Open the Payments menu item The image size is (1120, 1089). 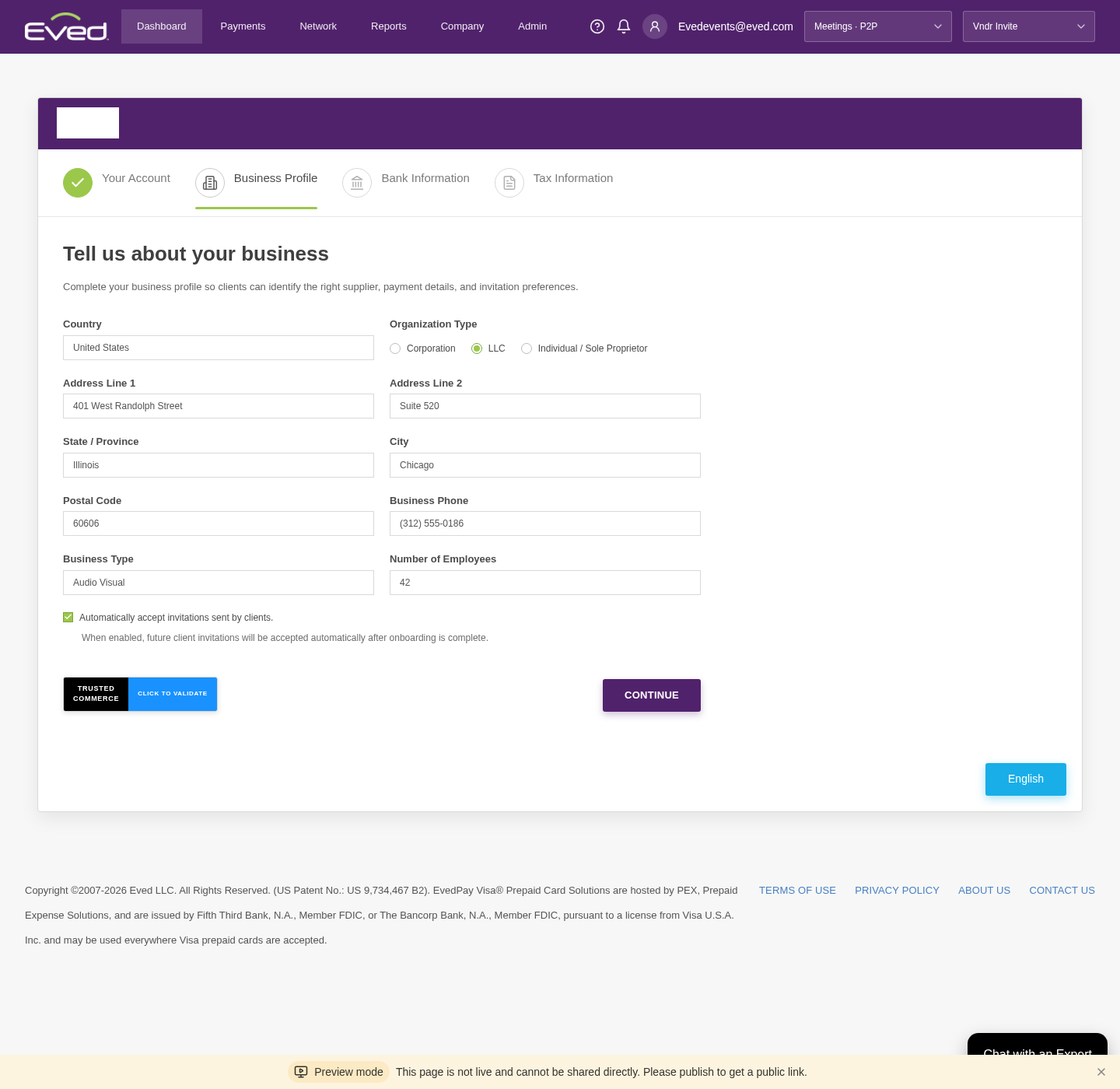tap(243, 26)
